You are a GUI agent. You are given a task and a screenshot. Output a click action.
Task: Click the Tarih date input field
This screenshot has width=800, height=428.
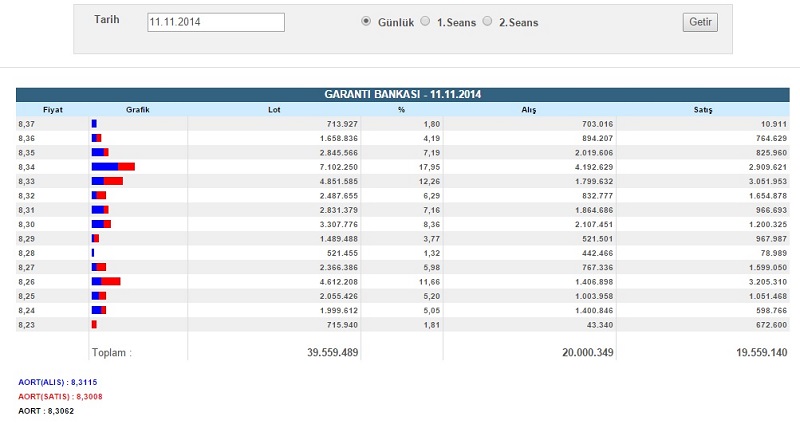click(x=216, y=22)
